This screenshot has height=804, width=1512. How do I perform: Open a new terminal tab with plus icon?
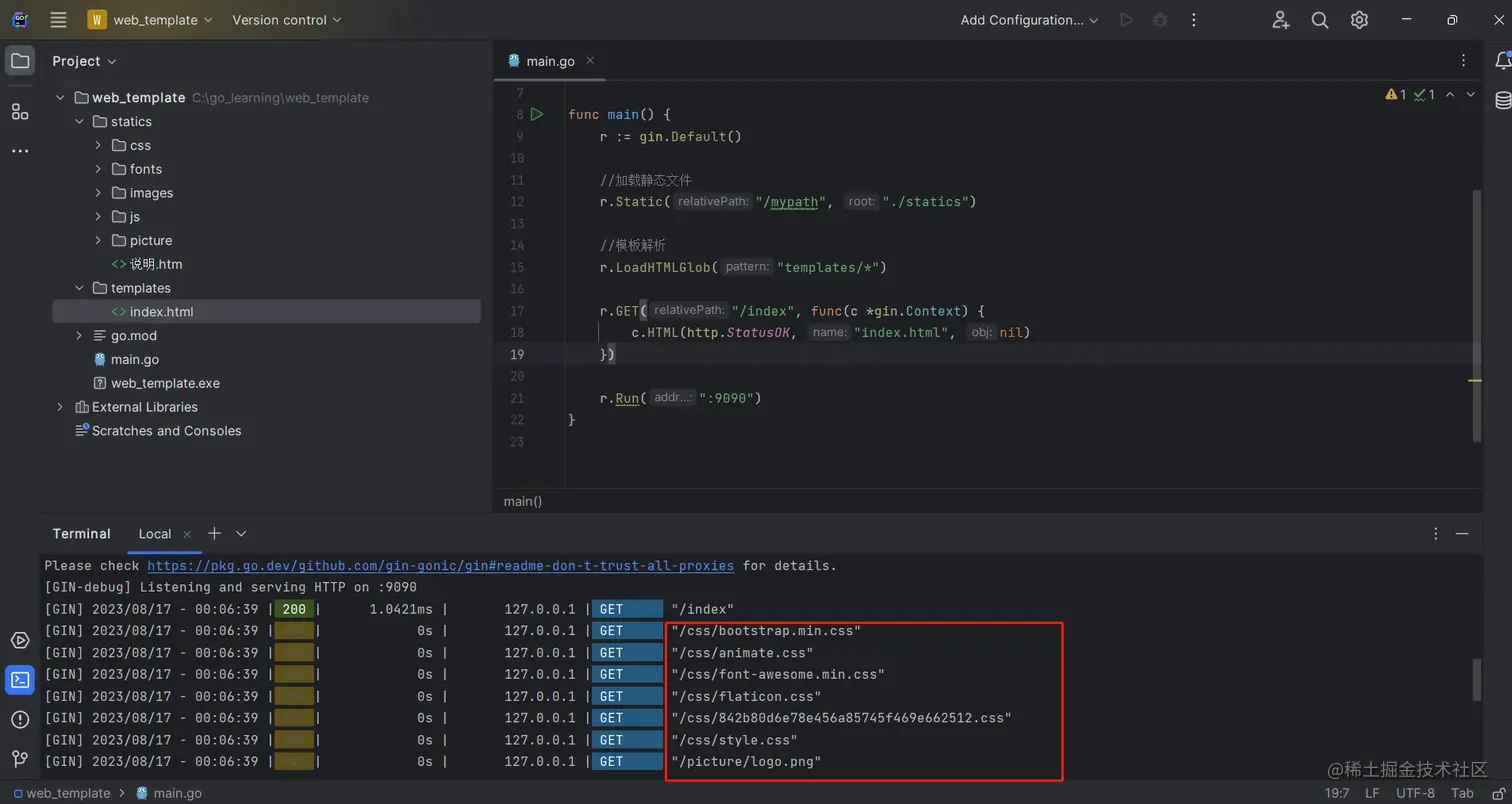[214, 533]
